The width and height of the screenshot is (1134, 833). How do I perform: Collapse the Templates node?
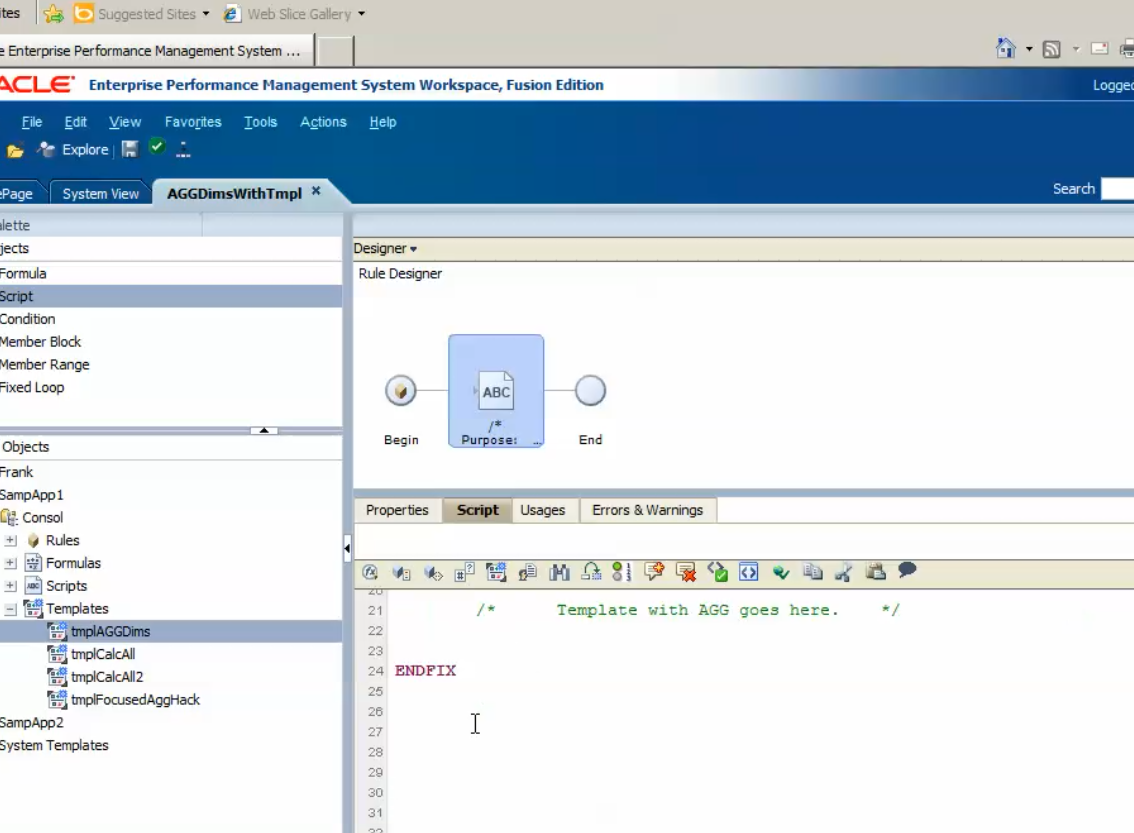coord(10,609)
